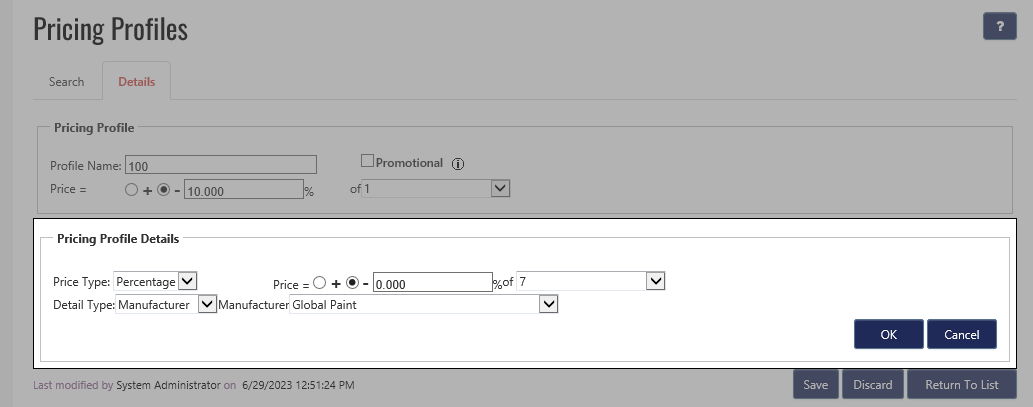Viewport: 1033px width, 407px height.
Task: Enable the Promotional checkbox
Action: 367,161
